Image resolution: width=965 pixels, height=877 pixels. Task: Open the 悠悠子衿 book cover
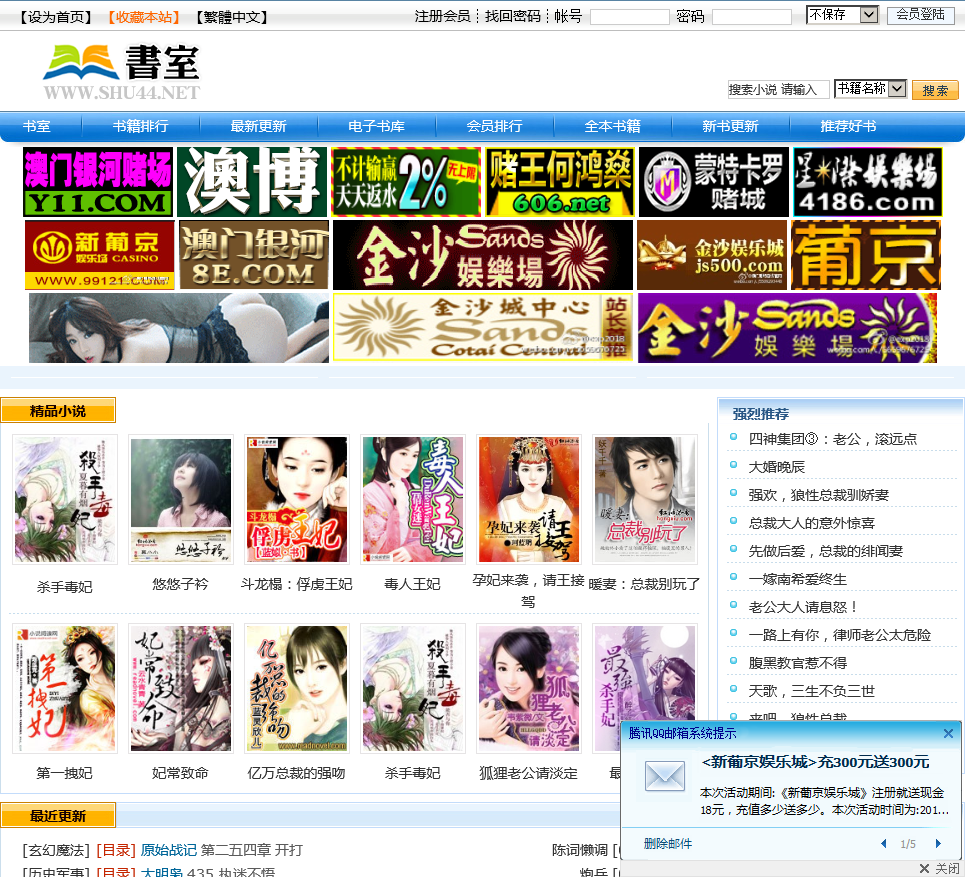(x=181, y=500)
